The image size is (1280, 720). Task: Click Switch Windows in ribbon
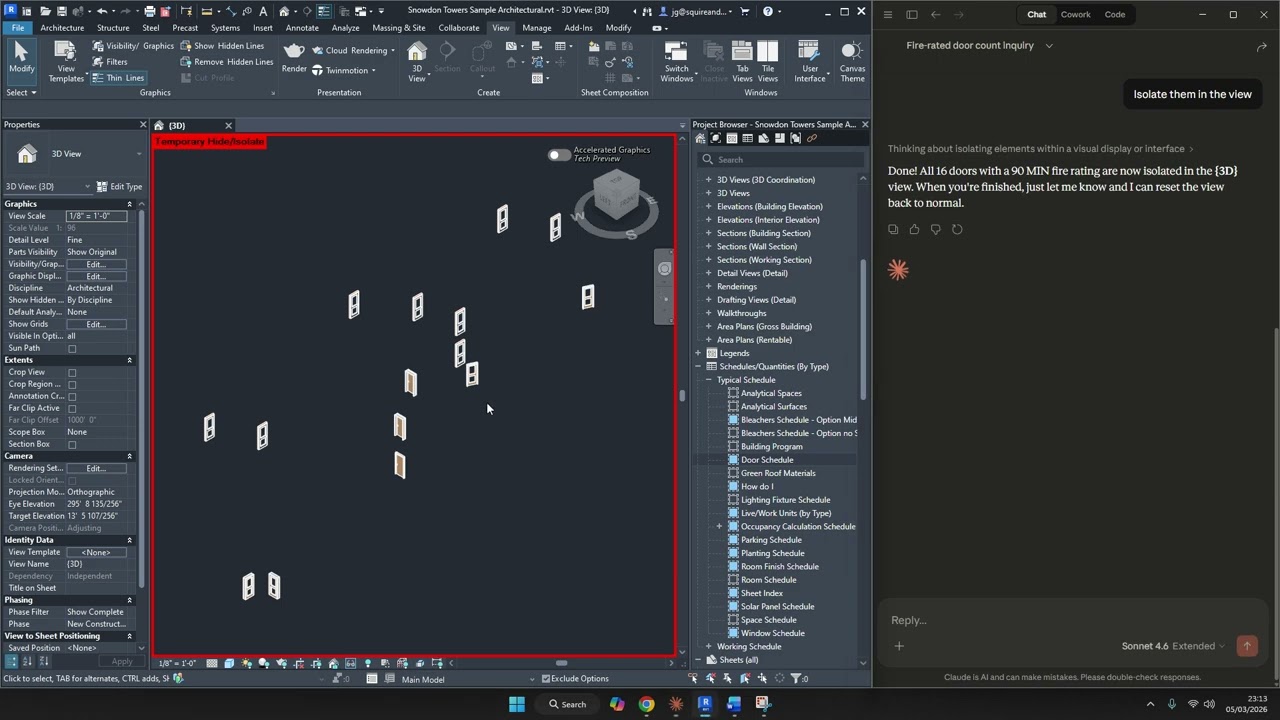pyautogui.click(x=676, y=62)
